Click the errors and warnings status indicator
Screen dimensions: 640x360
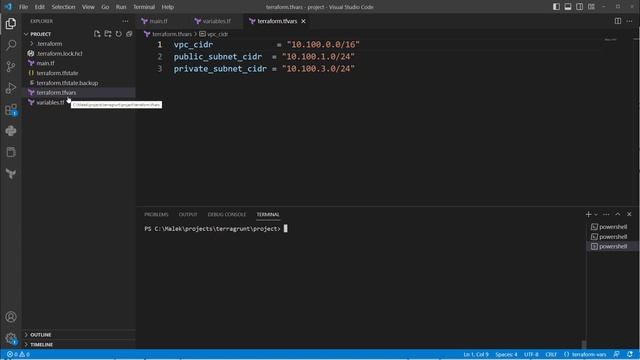18,354
